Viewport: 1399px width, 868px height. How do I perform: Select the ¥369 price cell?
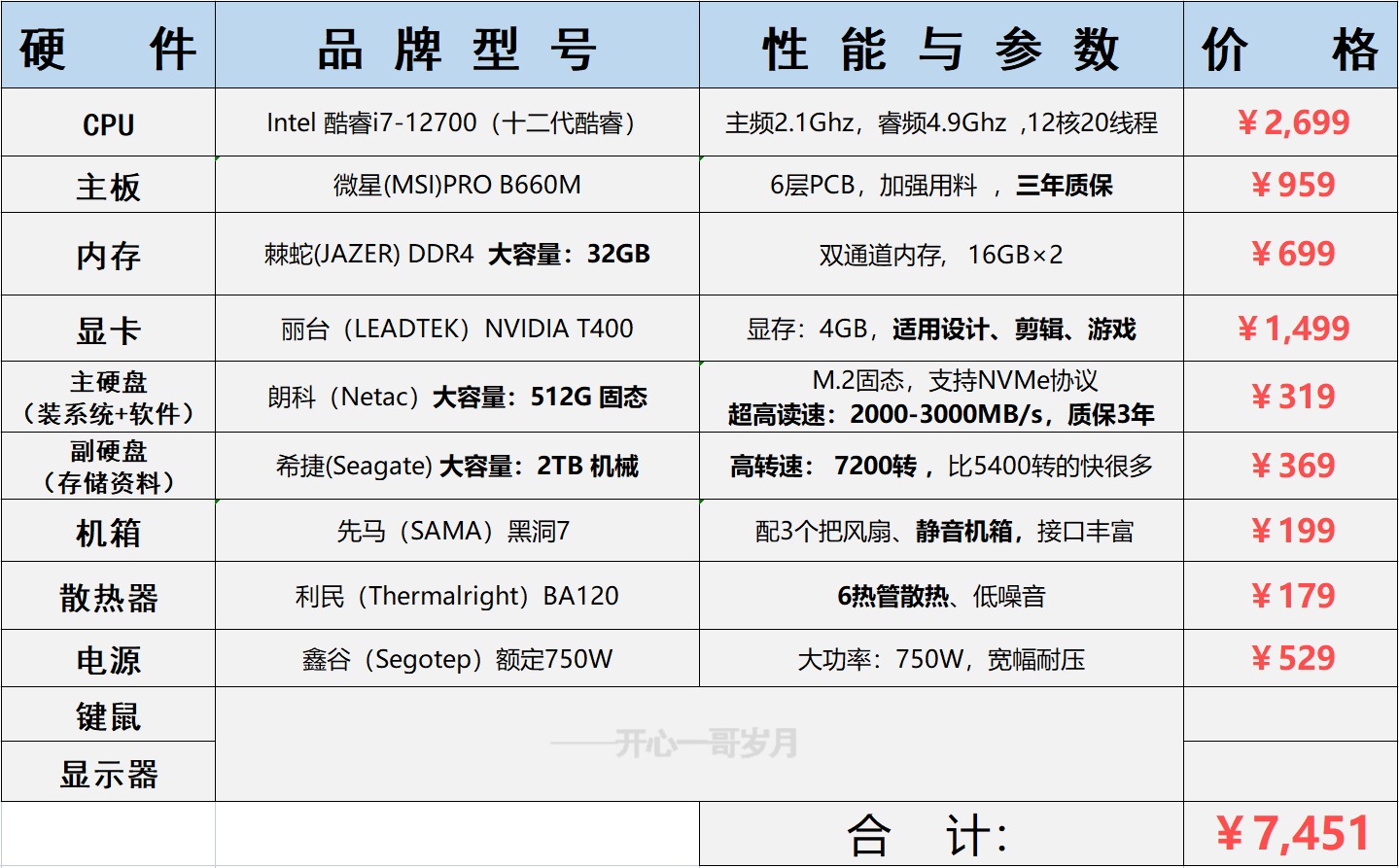point(1290,466)
